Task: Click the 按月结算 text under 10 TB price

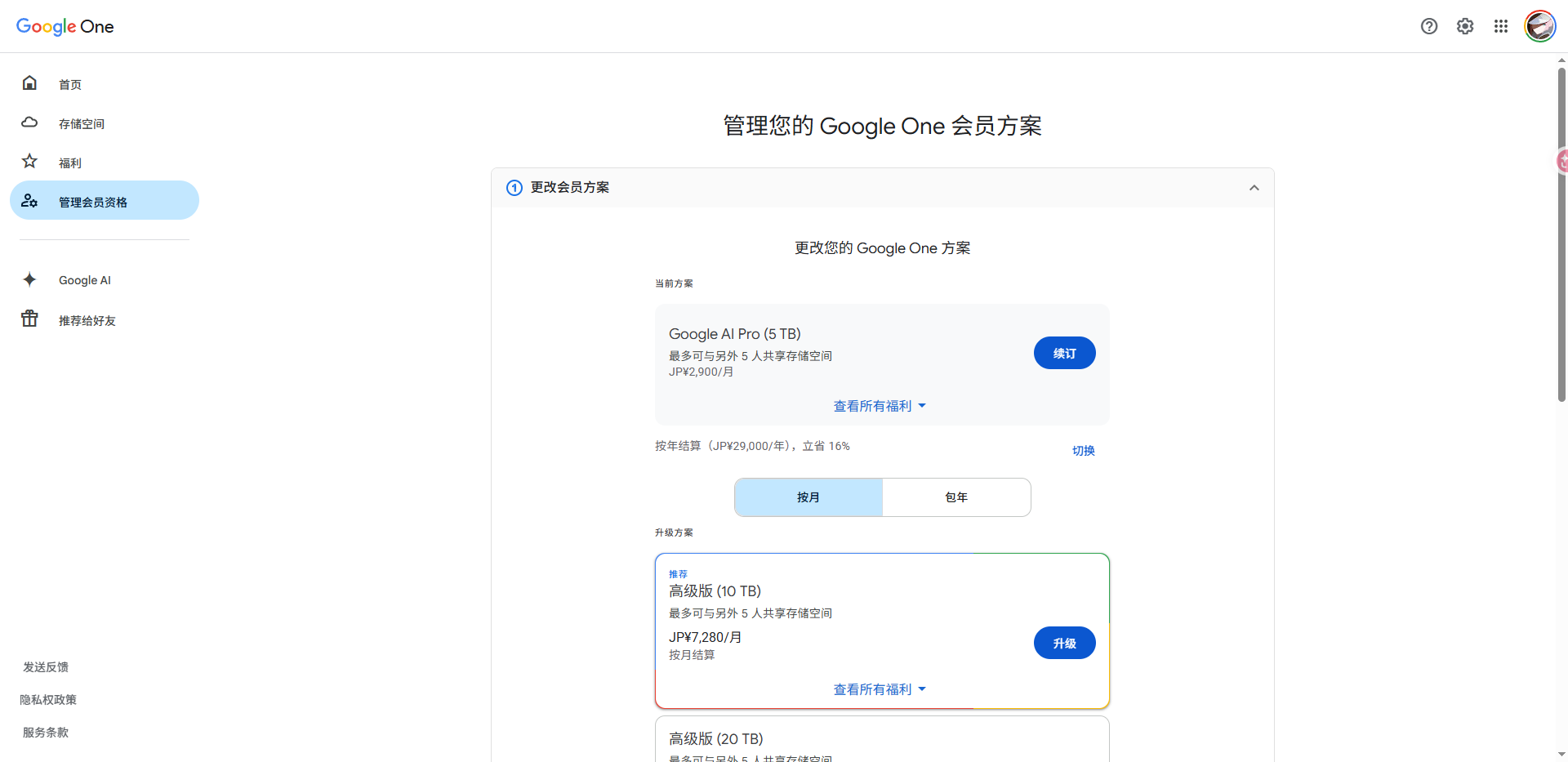Action: pyautogui.click(x=692, y=655)
